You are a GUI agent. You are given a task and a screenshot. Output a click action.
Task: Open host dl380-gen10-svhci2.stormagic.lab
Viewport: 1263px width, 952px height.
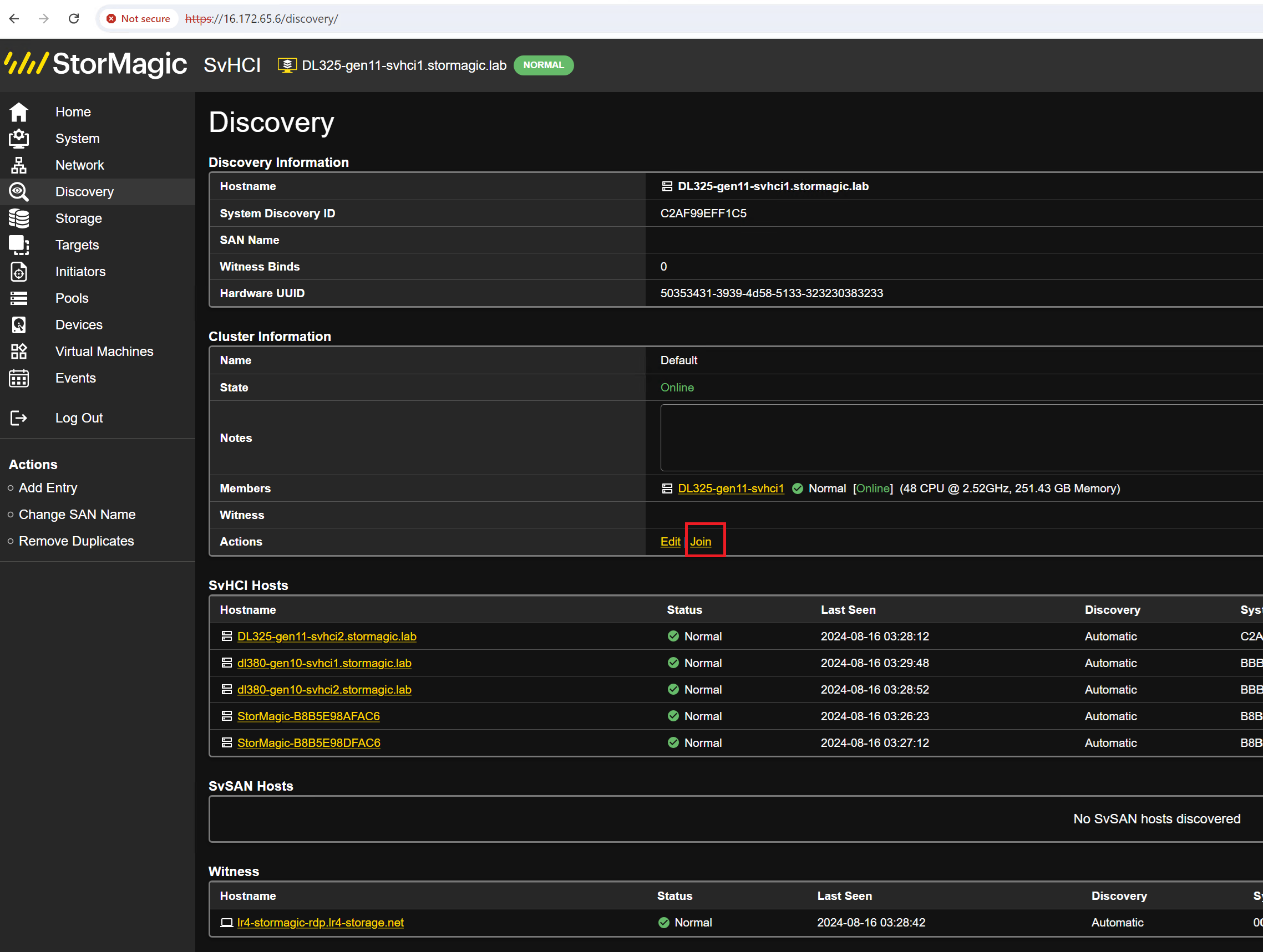[324, 689]
